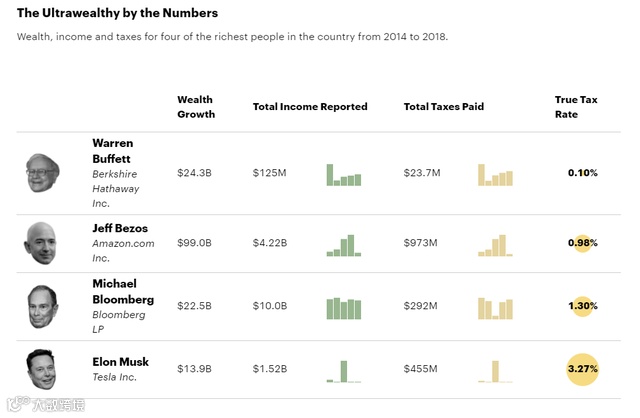This screenshot has height=418, width=640.
Task: Click Elon Musk's green income bar chart
Action: 342,371
